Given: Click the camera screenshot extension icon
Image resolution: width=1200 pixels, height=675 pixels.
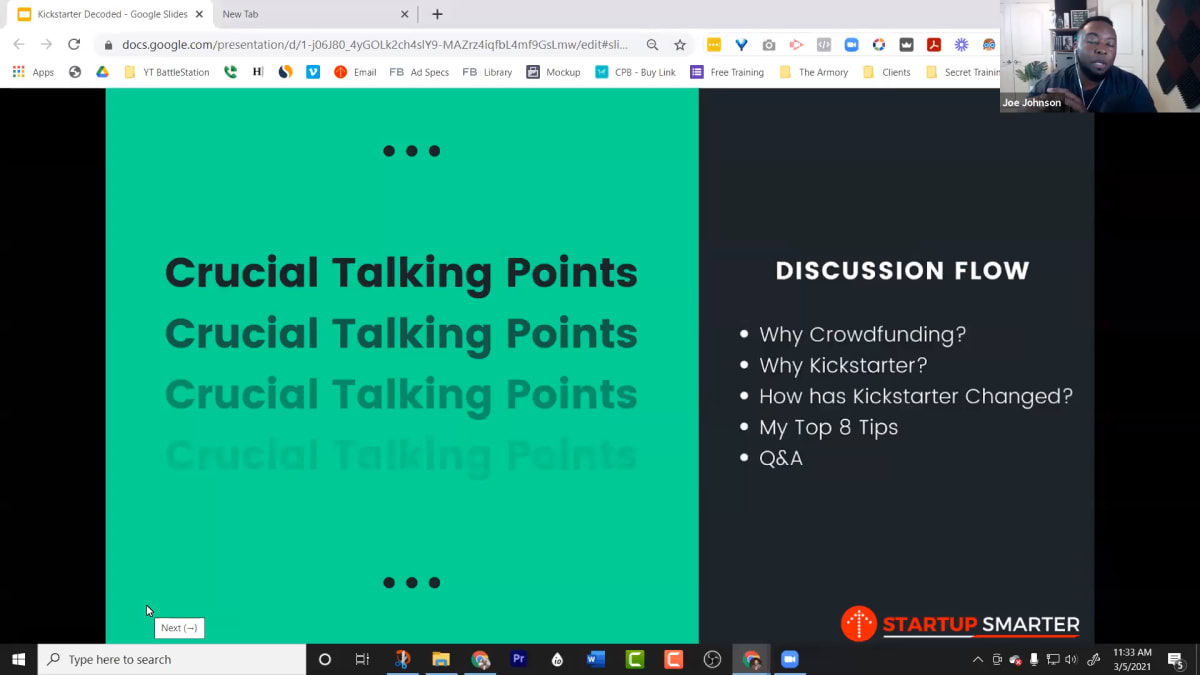Looking at the screenshot, I should point(769,44).
